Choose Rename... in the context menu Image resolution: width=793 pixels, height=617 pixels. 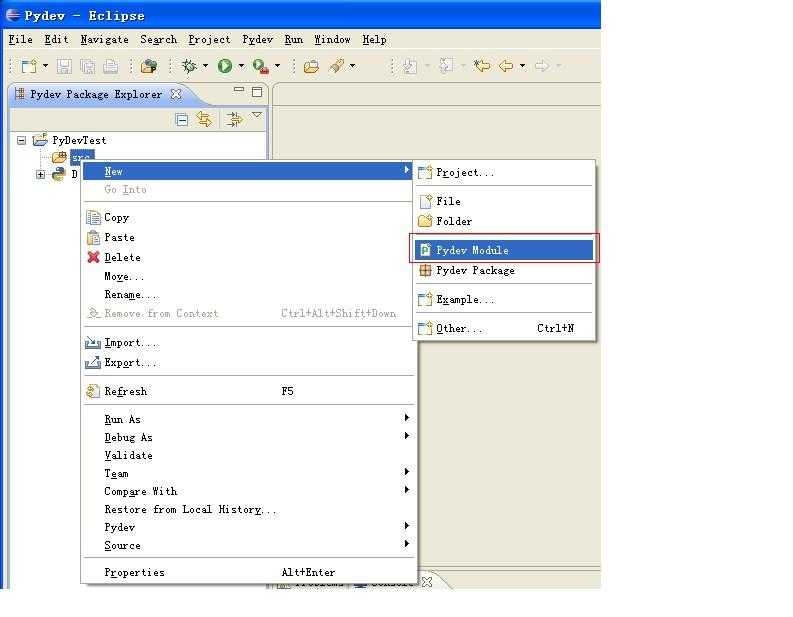click(x=248, y=294)
